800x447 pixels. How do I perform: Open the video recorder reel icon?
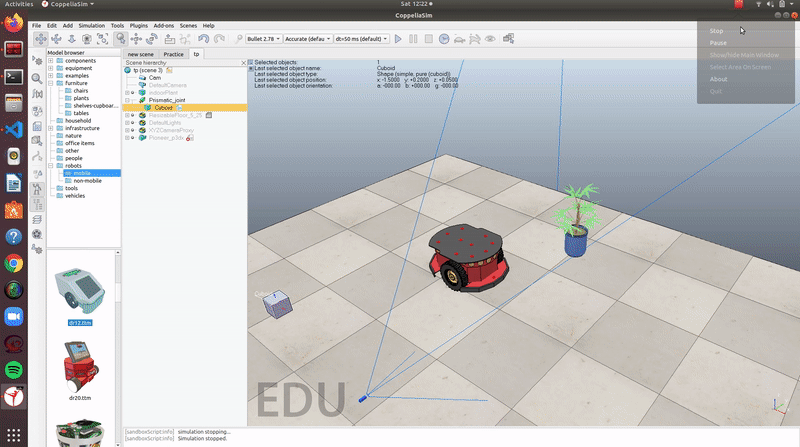coord(37,234)
